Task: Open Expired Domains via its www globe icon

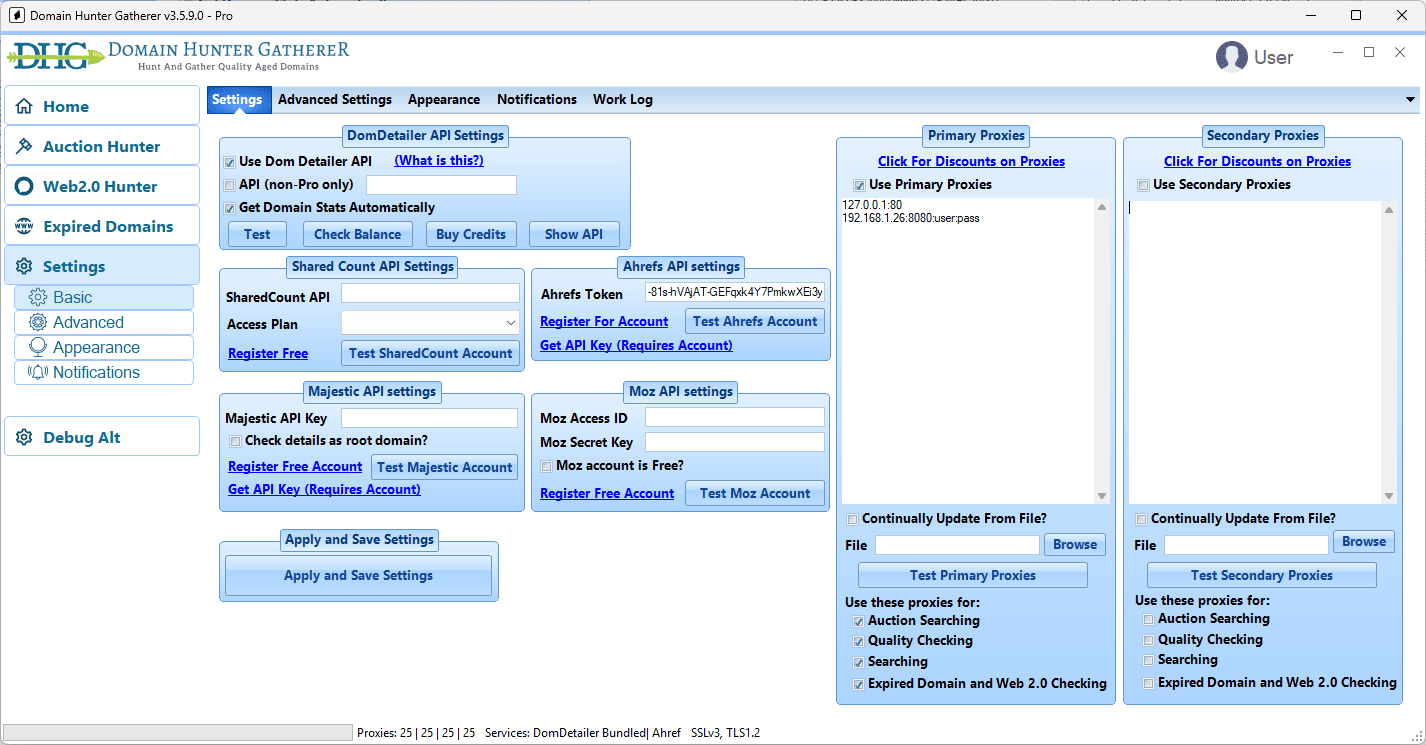Action: point(24,225)
